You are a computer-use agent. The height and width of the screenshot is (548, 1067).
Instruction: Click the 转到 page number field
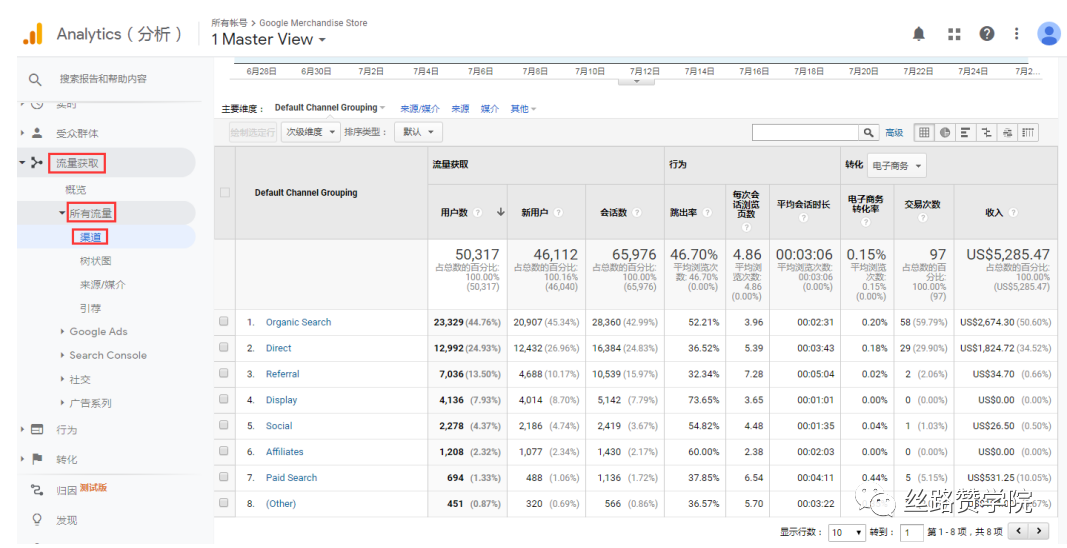(x=912, y=532)
